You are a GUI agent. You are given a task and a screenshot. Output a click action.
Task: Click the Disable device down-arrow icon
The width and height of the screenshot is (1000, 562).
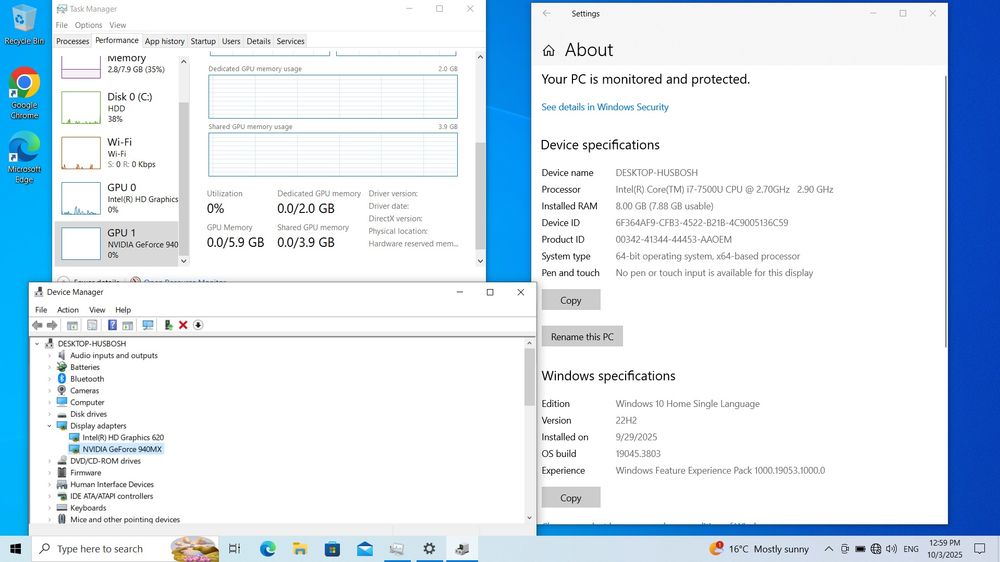click(x=198, y=325)
